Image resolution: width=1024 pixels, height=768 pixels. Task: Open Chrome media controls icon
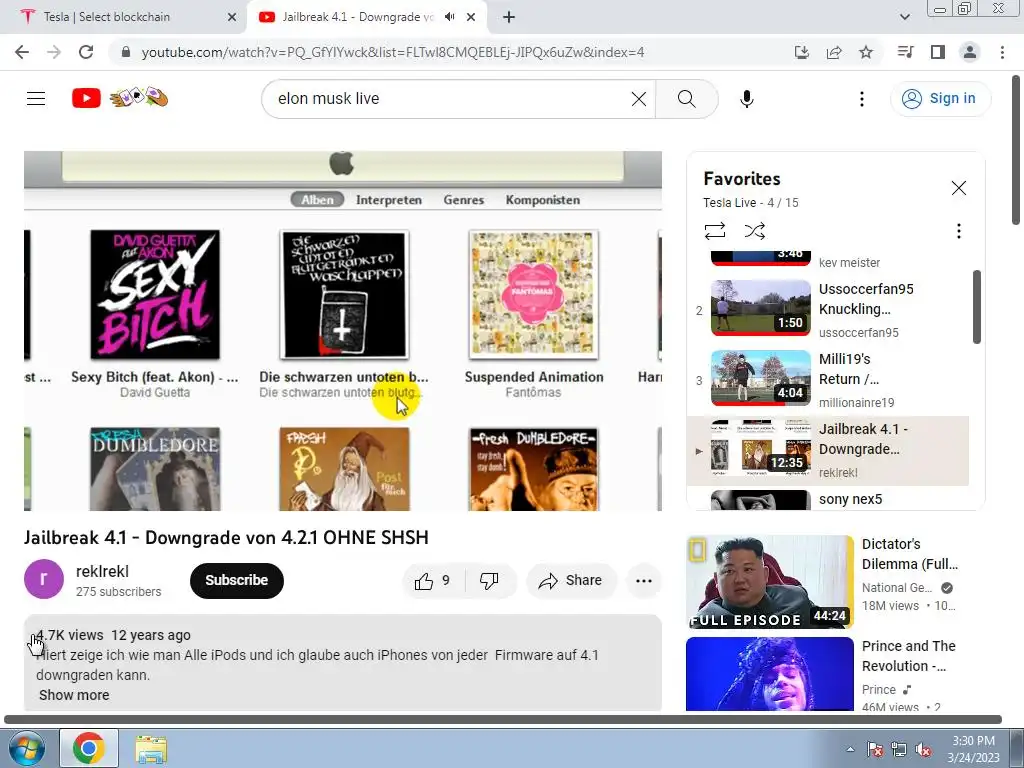(905, 52)
